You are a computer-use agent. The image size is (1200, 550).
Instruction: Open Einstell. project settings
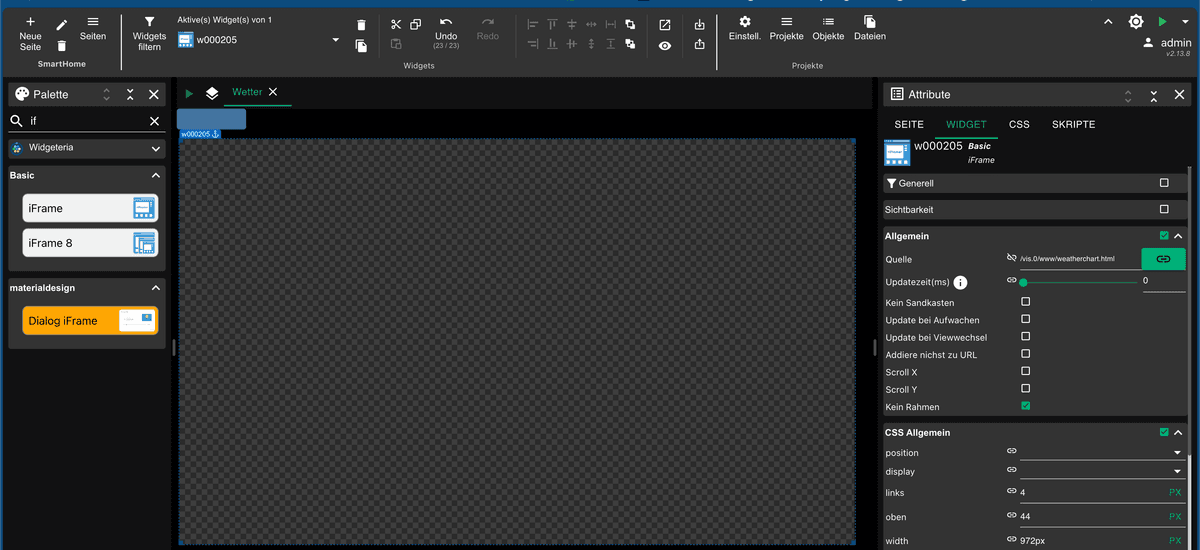pos(744,28)
